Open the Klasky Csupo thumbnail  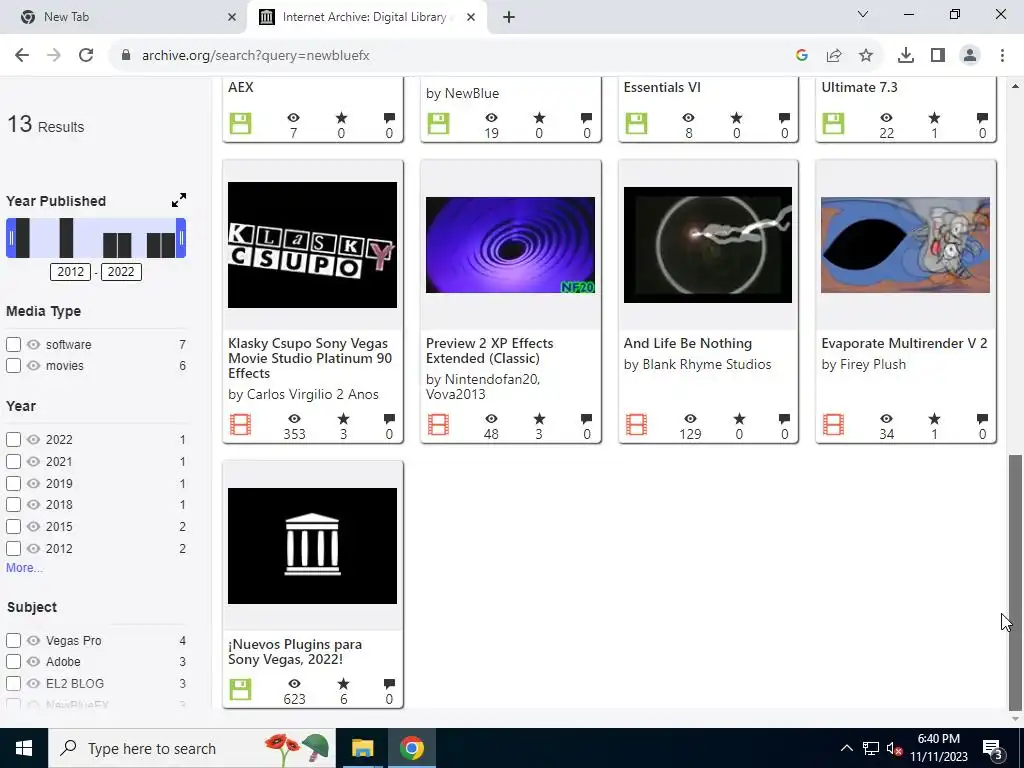pyautogui.click(x=312, y=245)
